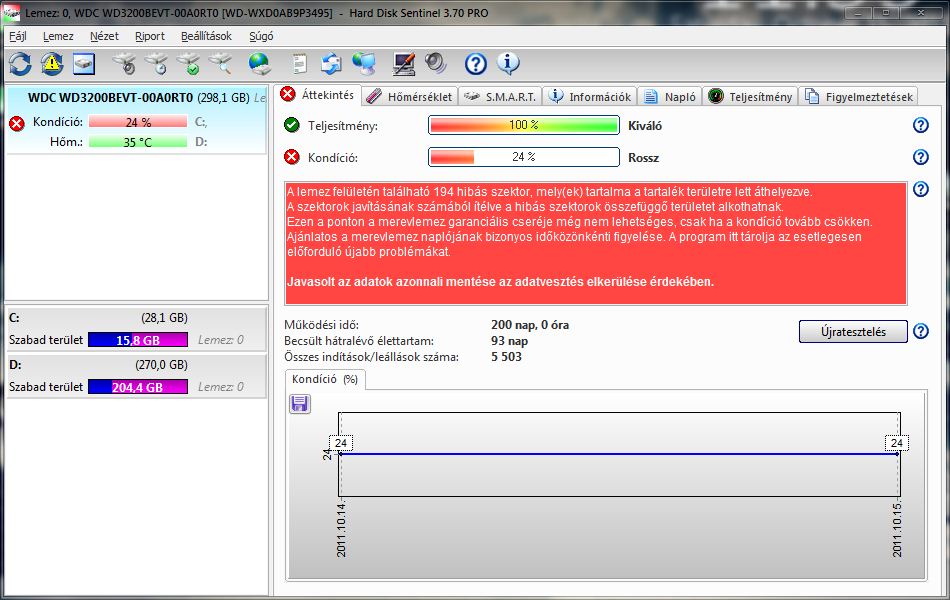
Task: Click the '93 nap' estimated lifetime value
Action: point(510,341)
